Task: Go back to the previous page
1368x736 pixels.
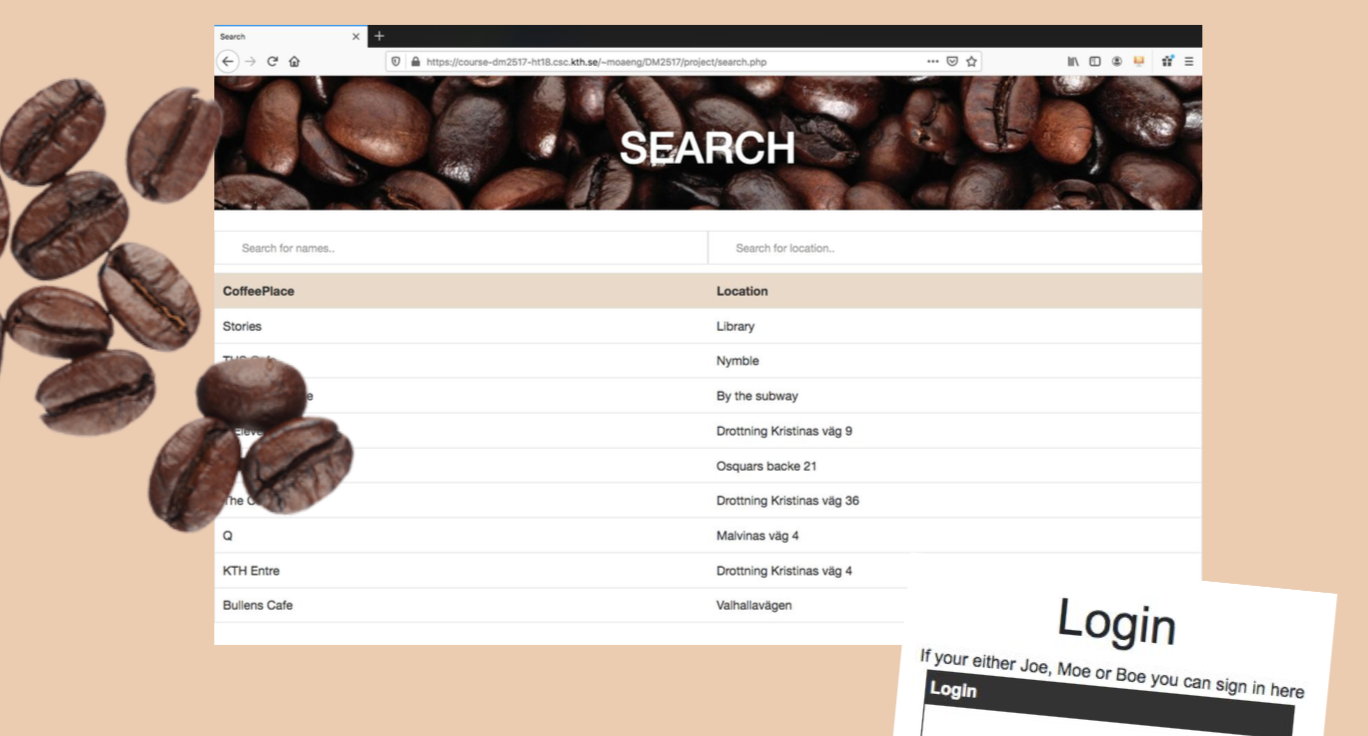Action: coord(228,61)
